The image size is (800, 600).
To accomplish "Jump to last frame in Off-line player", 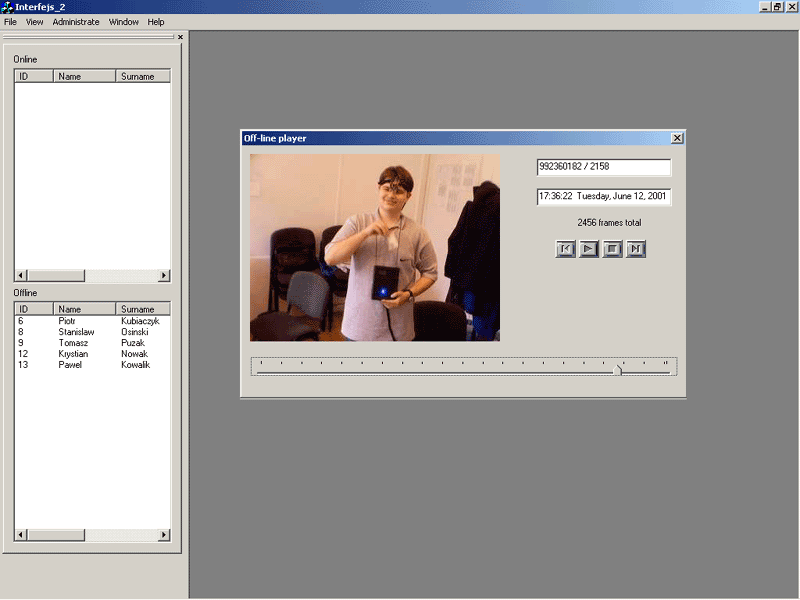I will (x=636, y=249).
